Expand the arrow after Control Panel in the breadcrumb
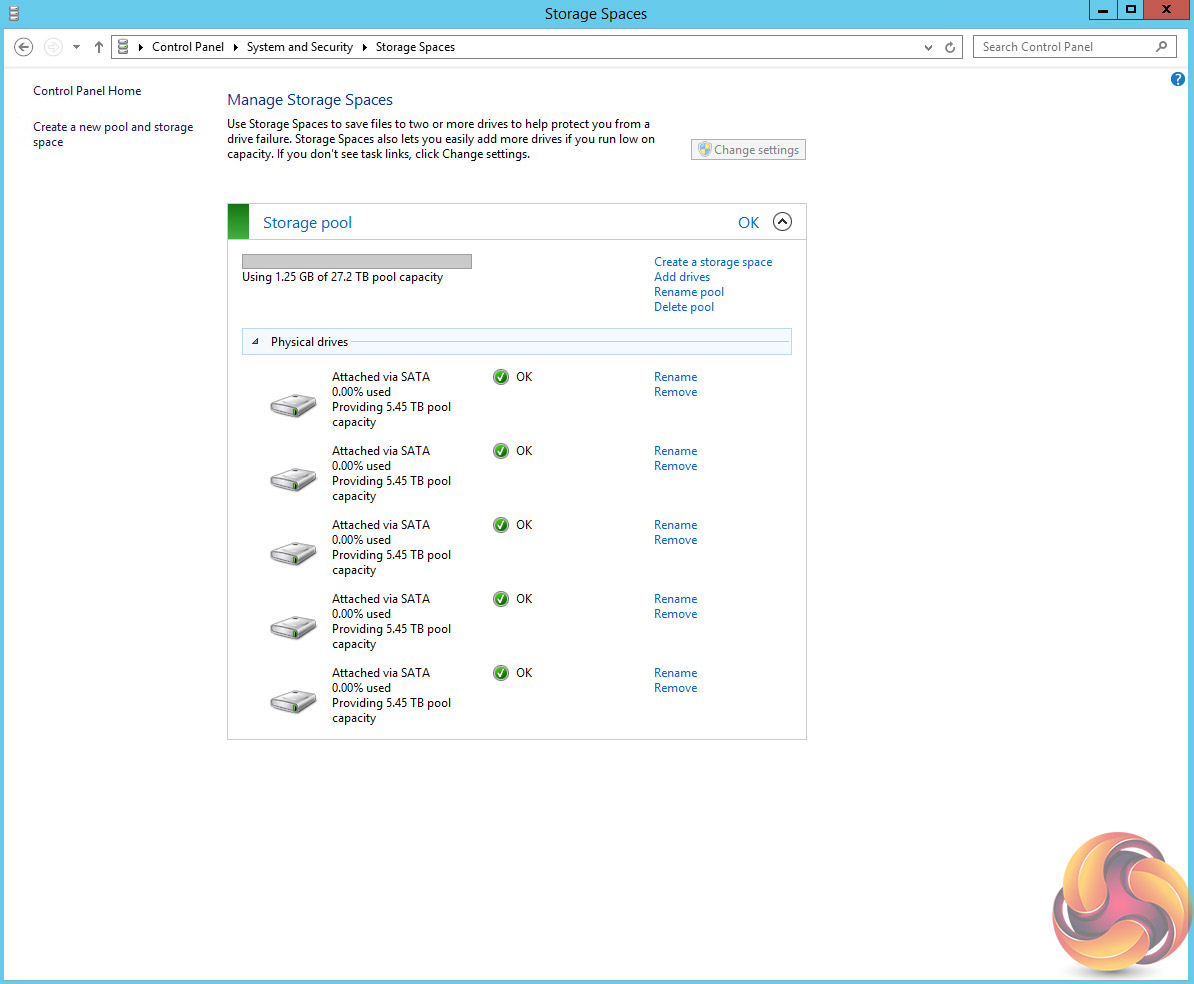Image resolution: width=1194 pixels, height=984 pixels. point(235,47)
